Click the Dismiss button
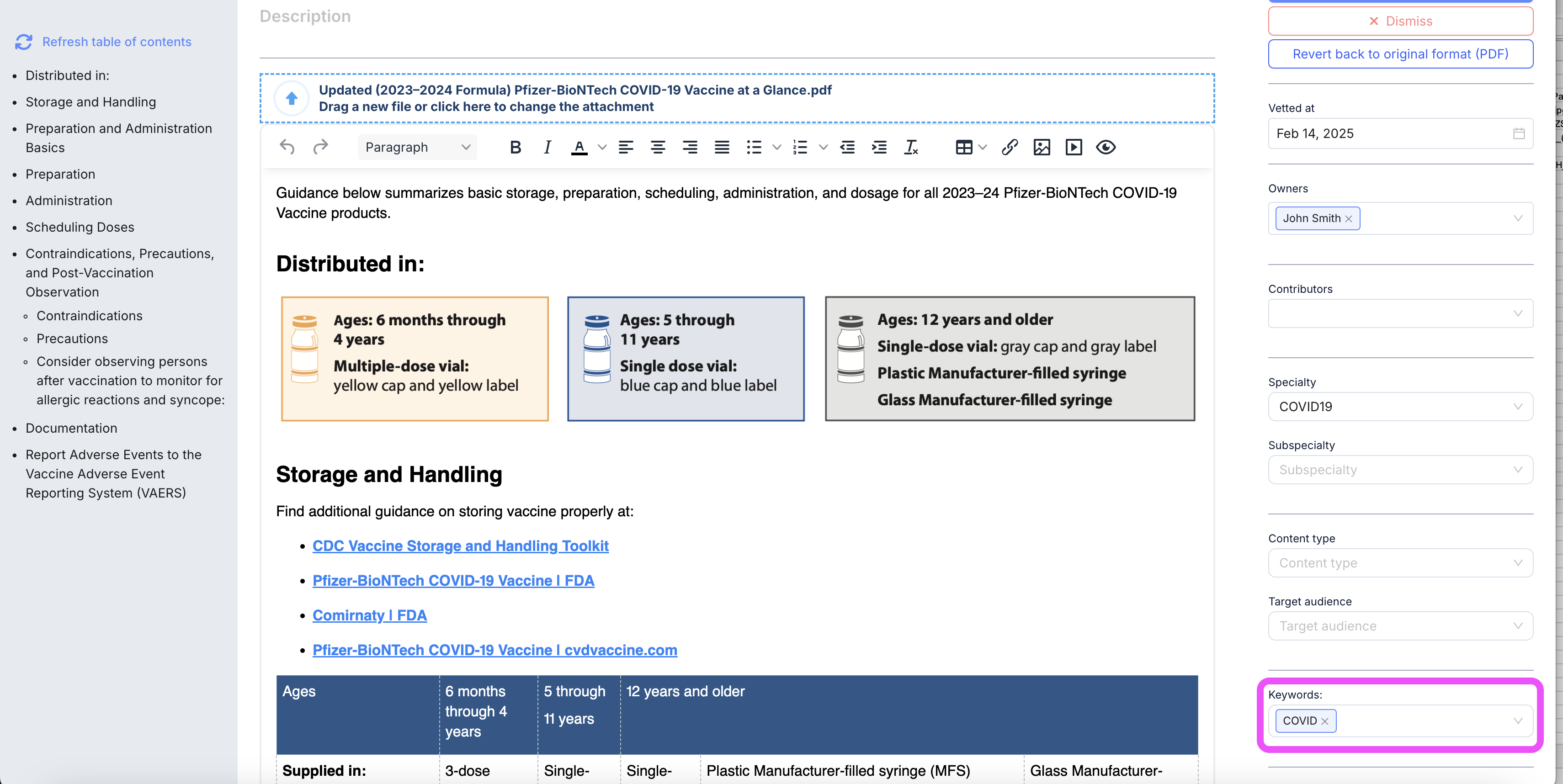Viewport: 1563px width, 784px height. (x=1400, y=21)
